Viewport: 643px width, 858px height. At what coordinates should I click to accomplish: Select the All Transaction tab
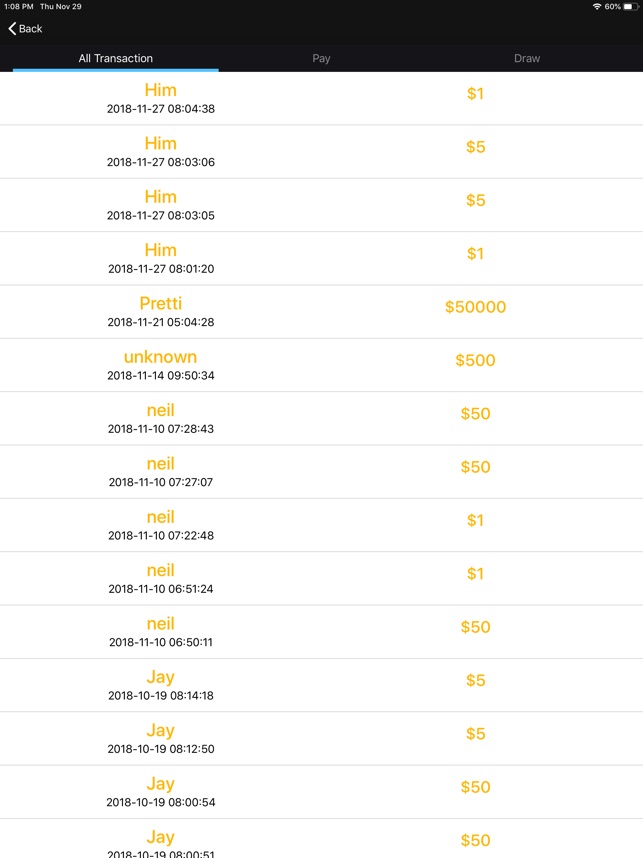115,58
